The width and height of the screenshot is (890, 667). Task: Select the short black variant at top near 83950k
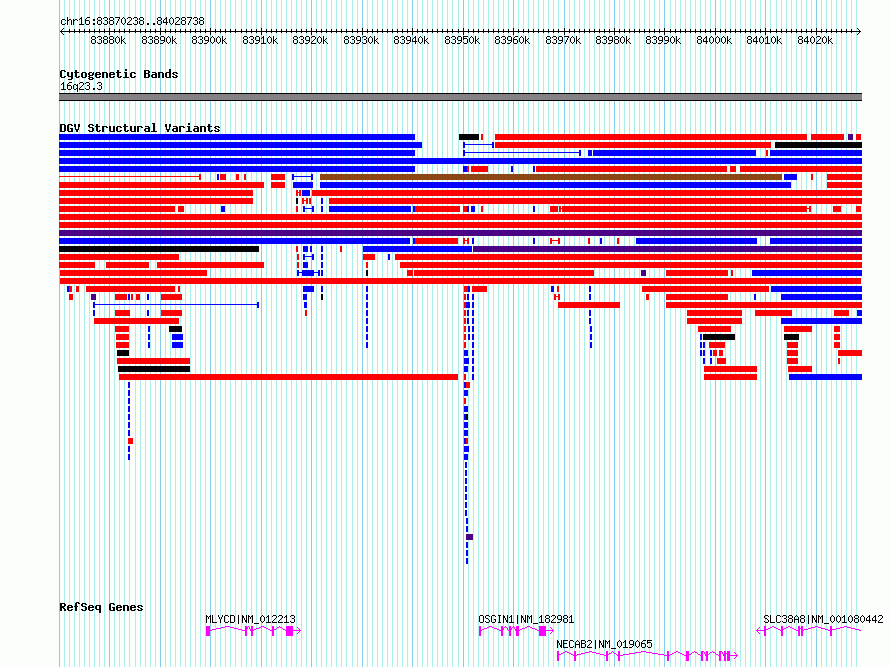[x=469, y=137]
